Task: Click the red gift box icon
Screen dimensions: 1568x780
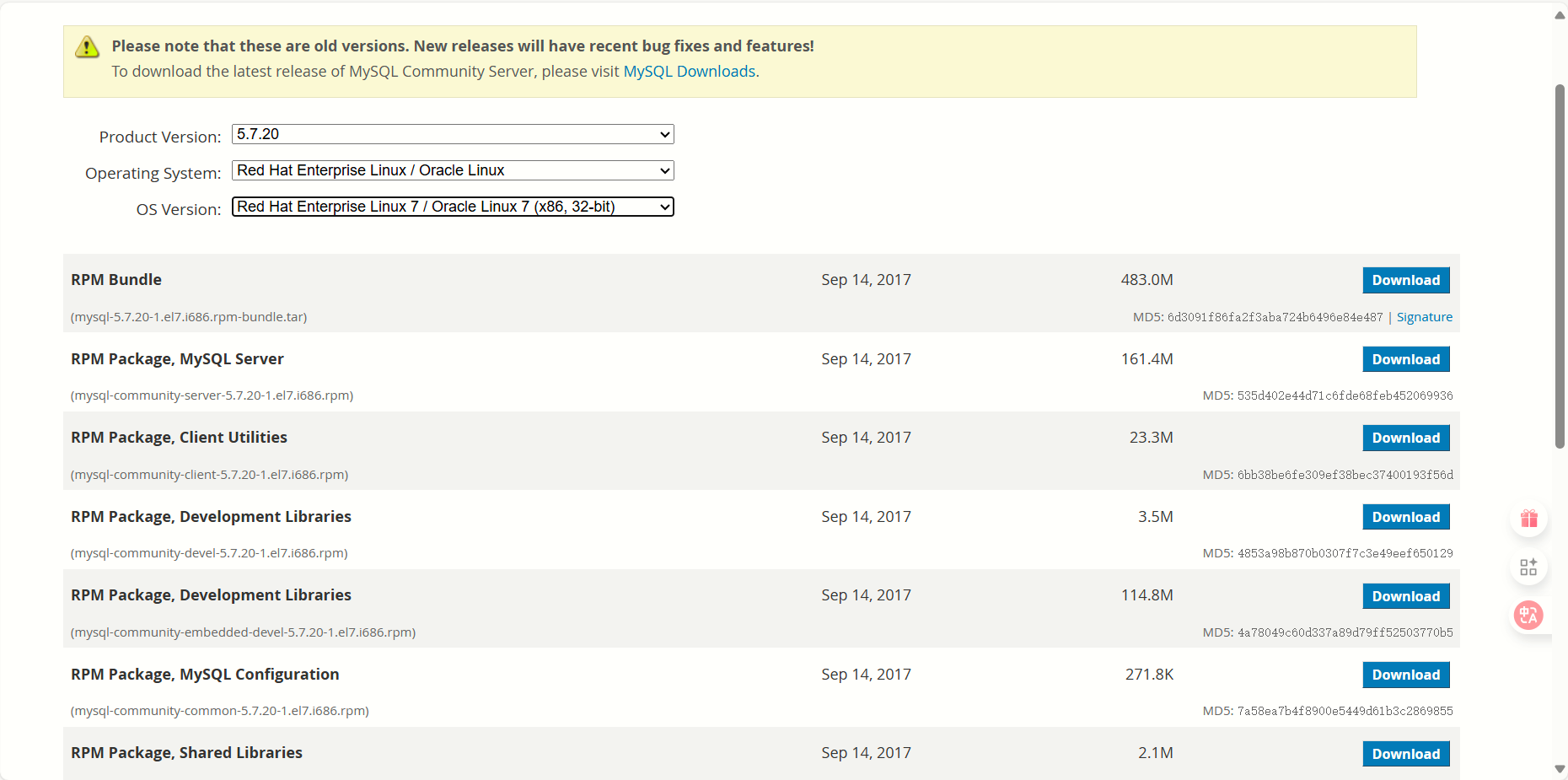Action: [1528, 519]
